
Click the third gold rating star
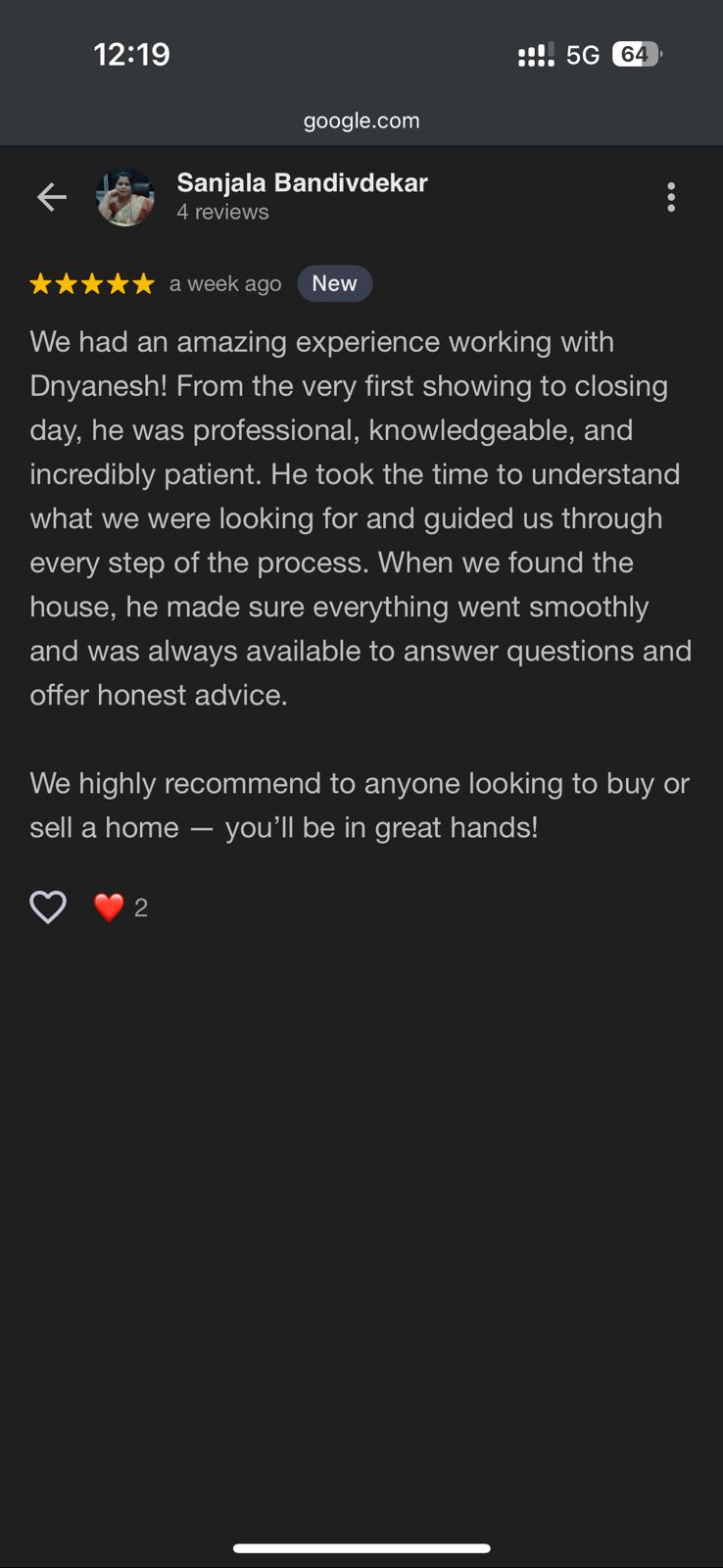pos(92,284)
